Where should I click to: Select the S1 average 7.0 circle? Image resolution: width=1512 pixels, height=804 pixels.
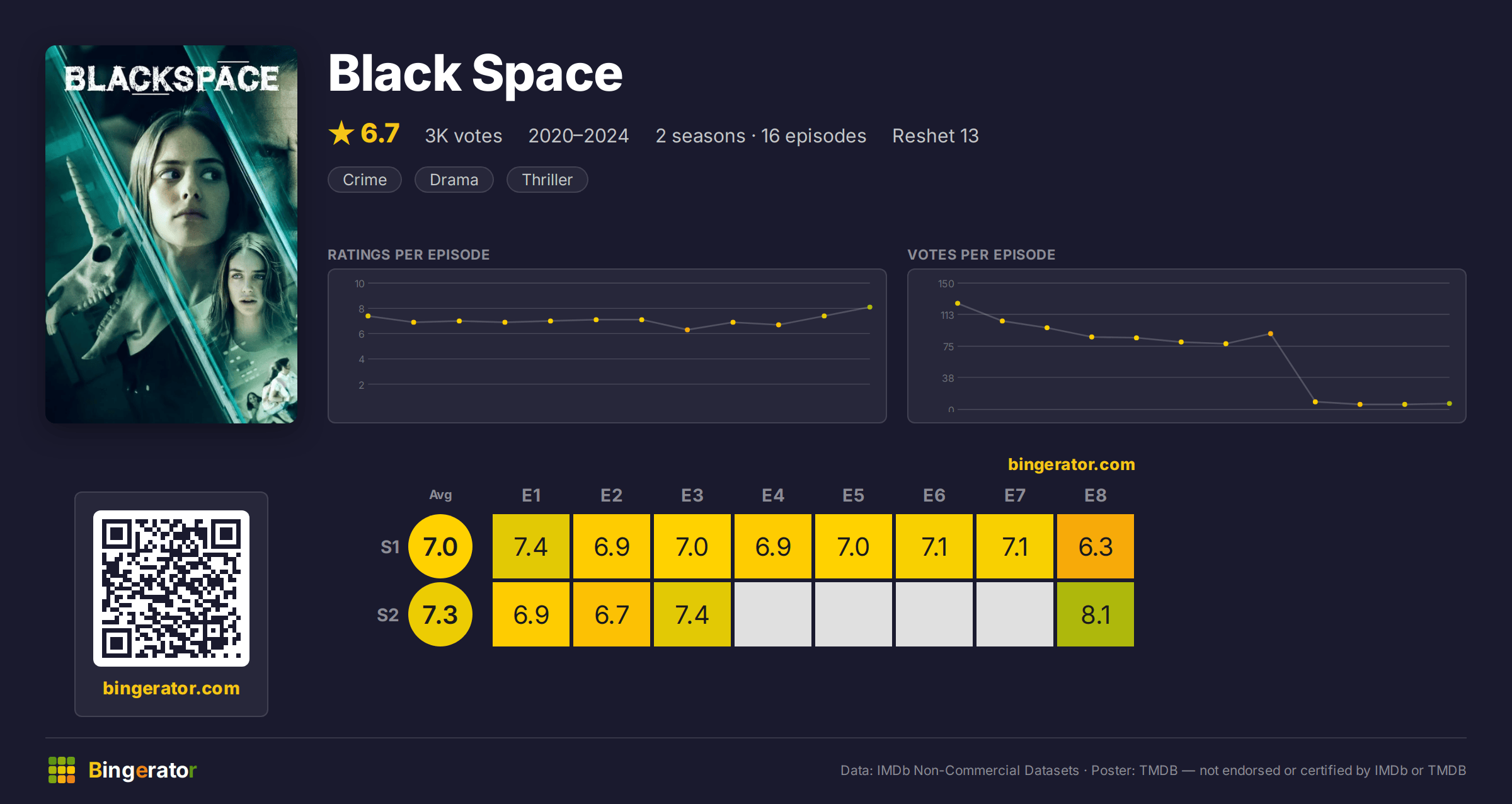point(440,546)
